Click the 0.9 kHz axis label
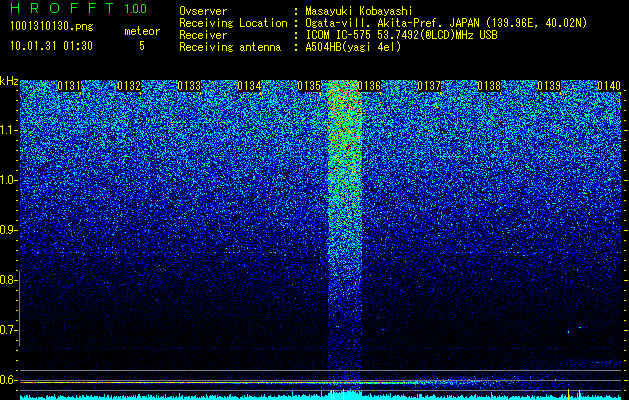 pos(7,230)
